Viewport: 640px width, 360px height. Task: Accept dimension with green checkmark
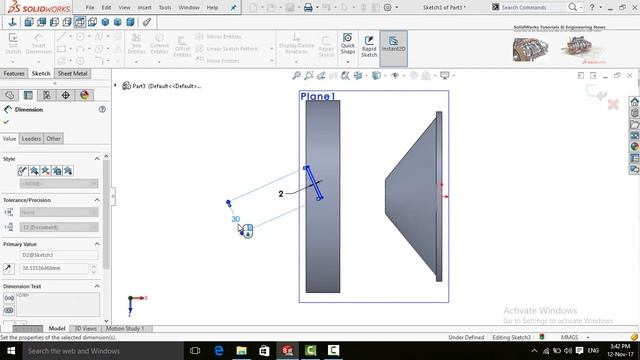[6, 122]
